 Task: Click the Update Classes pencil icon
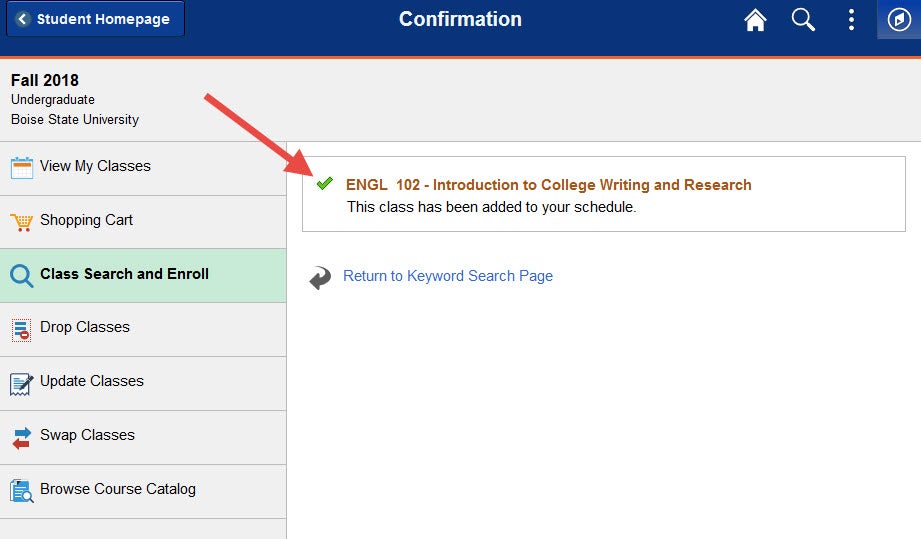[22, 384]
